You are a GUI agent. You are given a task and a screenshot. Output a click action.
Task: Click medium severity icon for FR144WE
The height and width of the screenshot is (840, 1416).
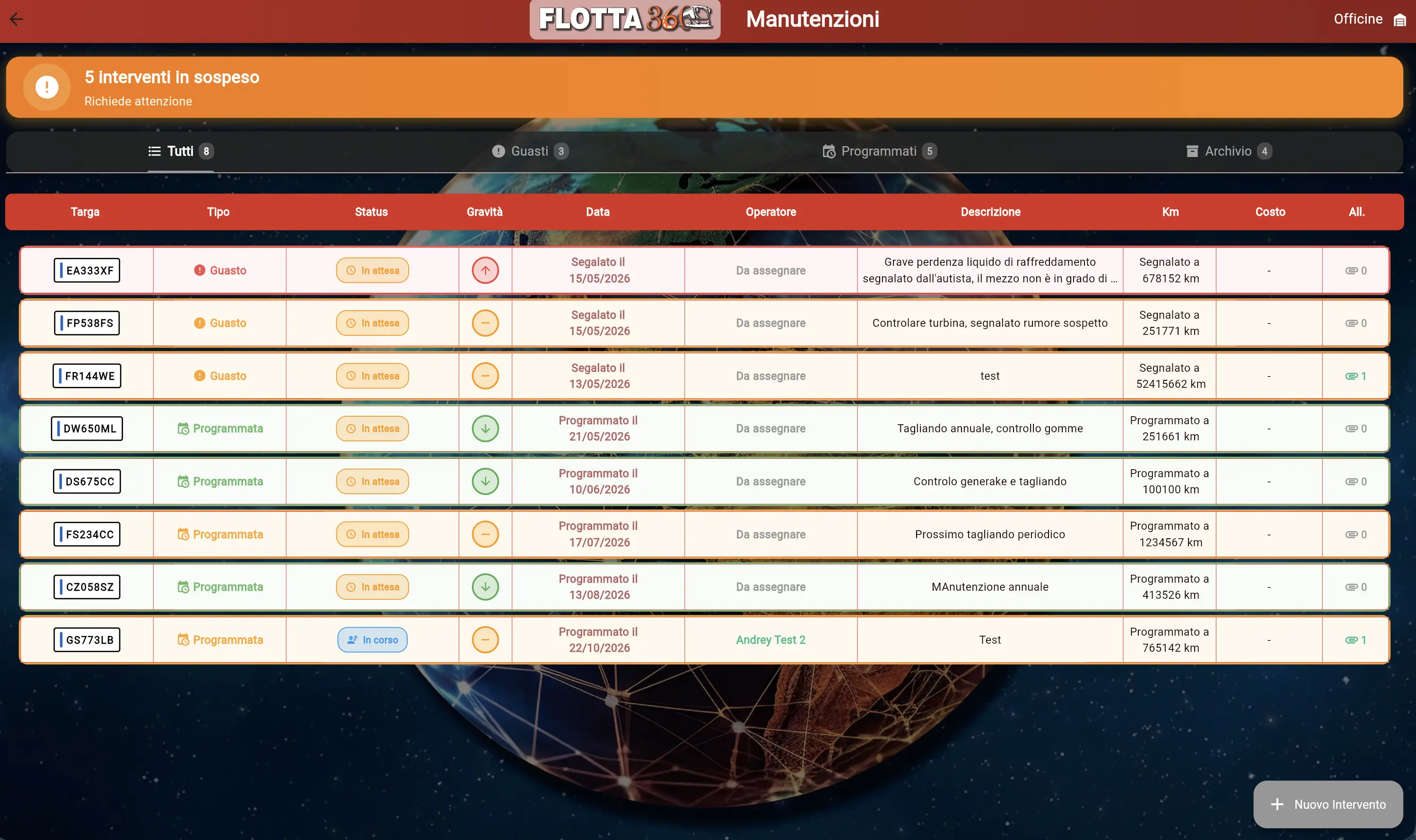coord(485,376)
